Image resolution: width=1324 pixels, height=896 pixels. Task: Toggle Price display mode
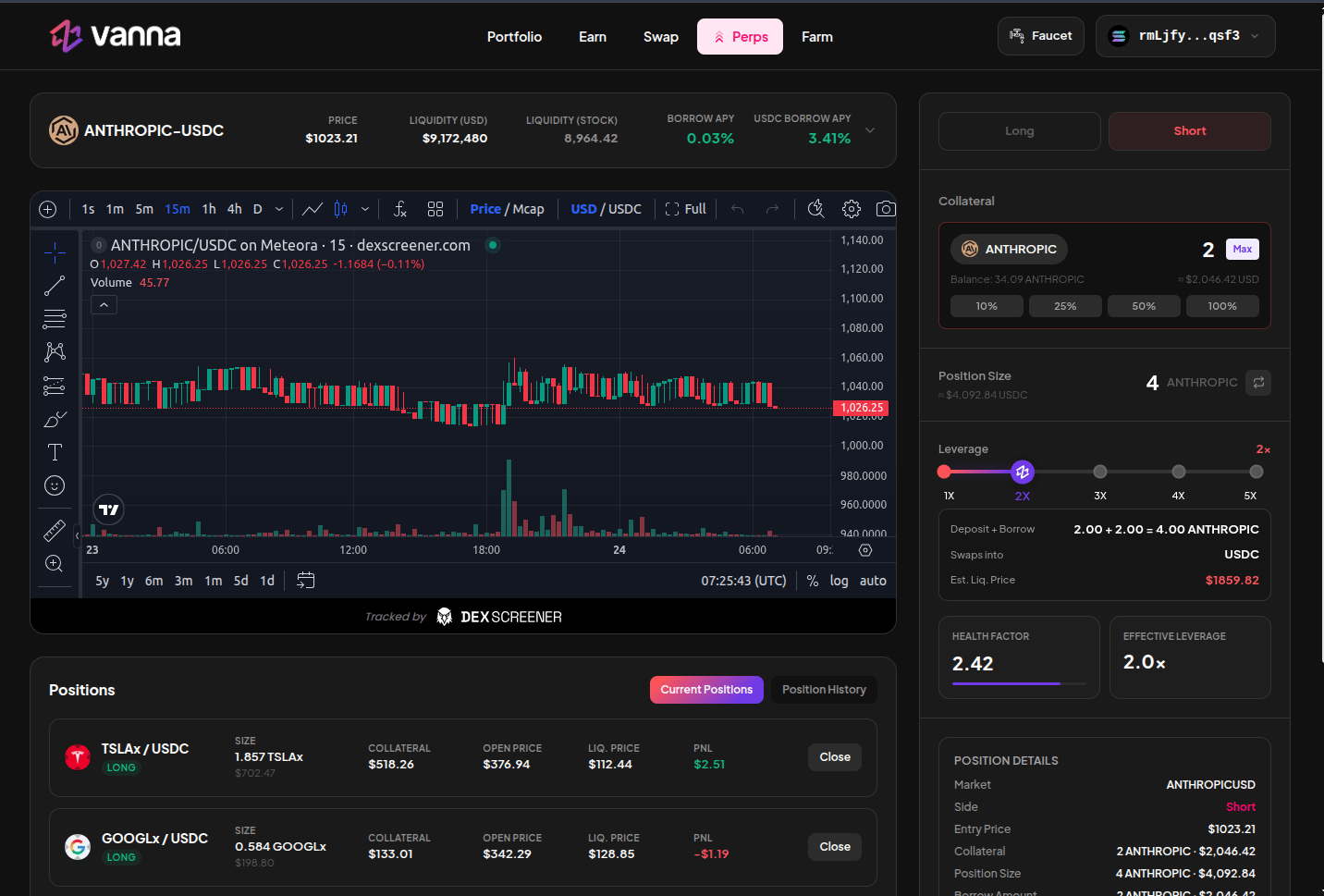coord(485,209)
